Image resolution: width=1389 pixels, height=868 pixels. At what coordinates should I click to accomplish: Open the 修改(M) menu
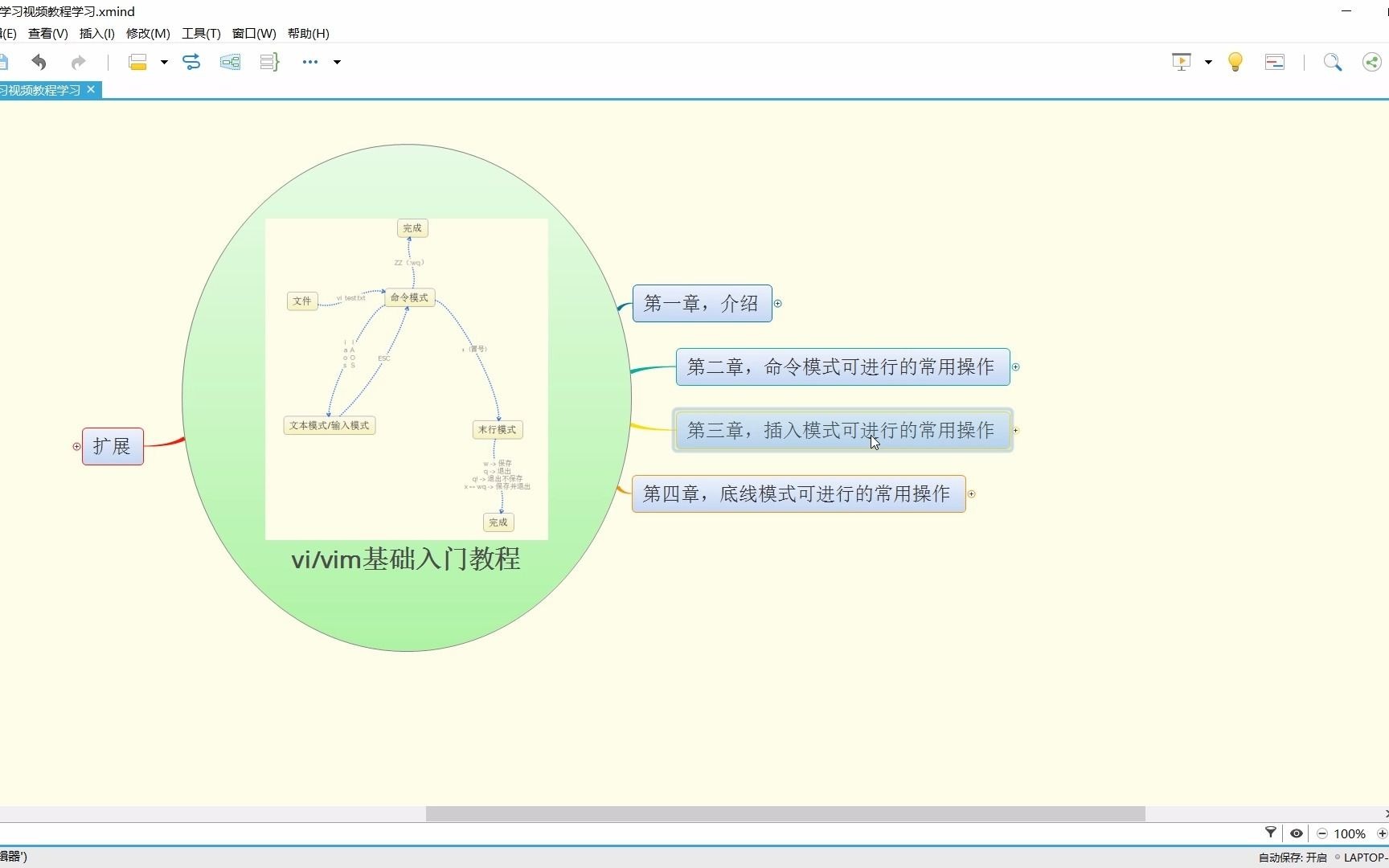tap(148, 33)
